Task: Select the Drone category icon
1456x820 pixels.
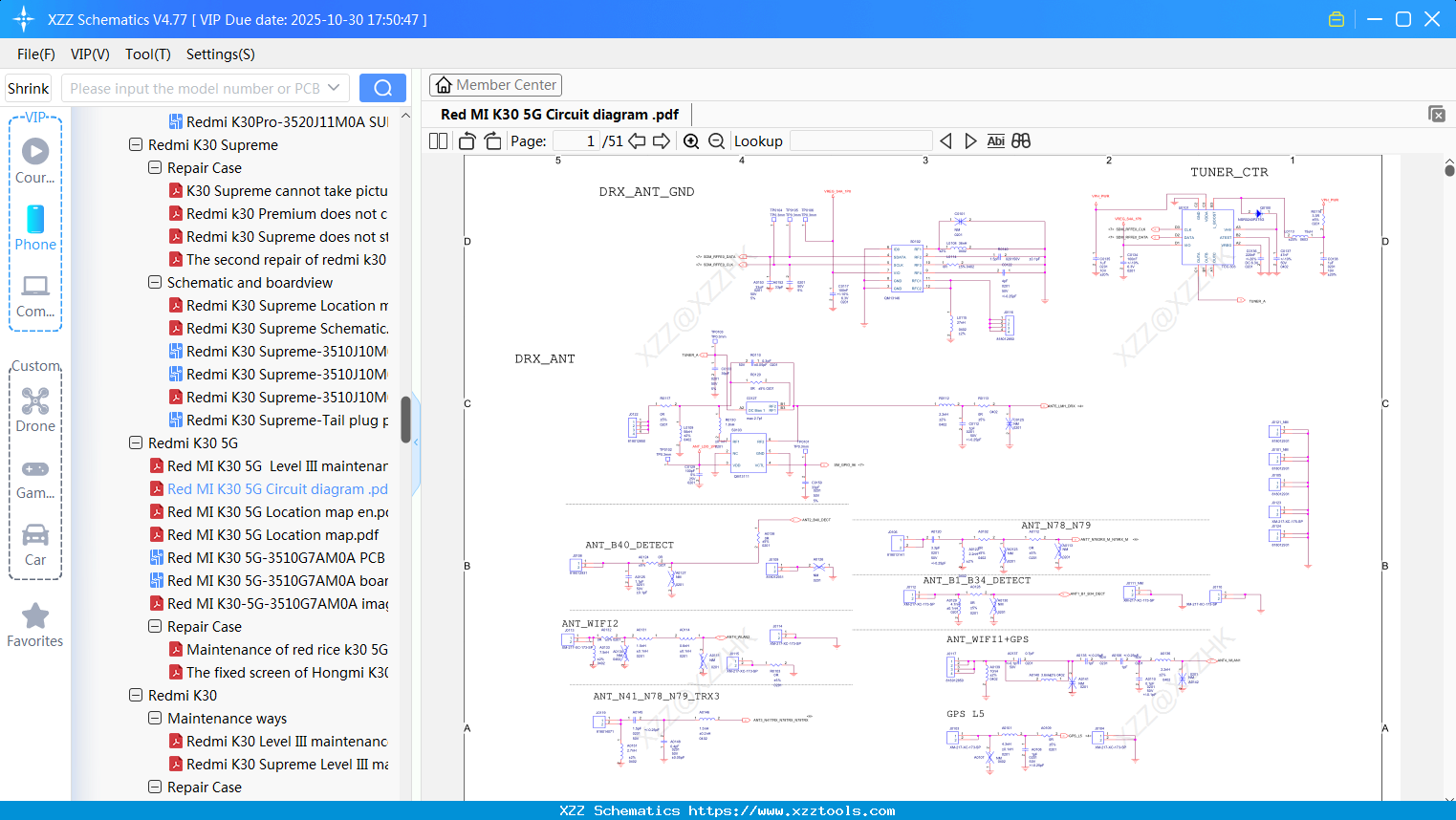Action: pos(34,401)
